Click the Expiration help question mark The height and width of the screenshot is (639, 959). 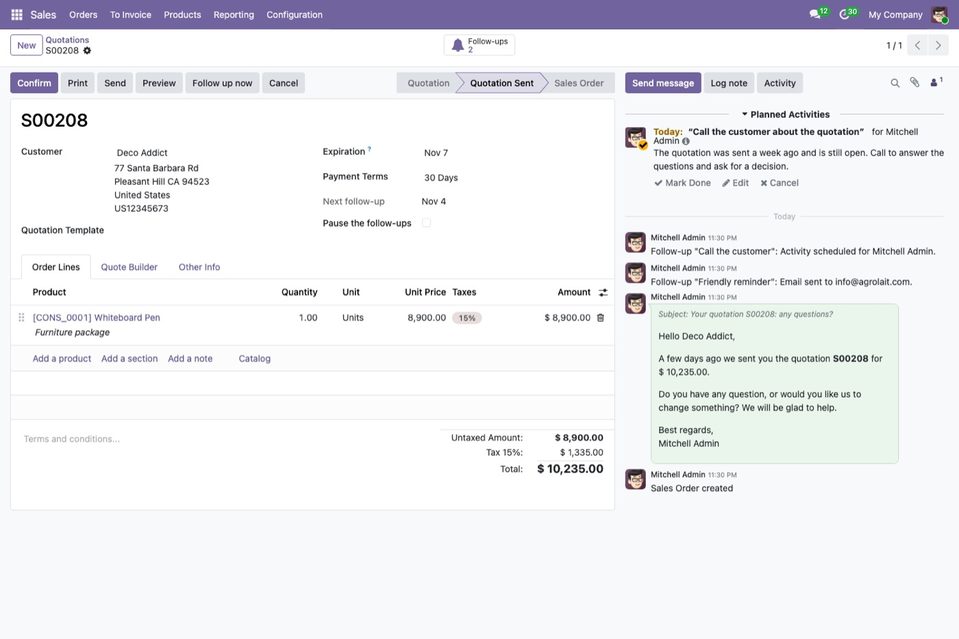pyautogui.click(x=369, y=149)
